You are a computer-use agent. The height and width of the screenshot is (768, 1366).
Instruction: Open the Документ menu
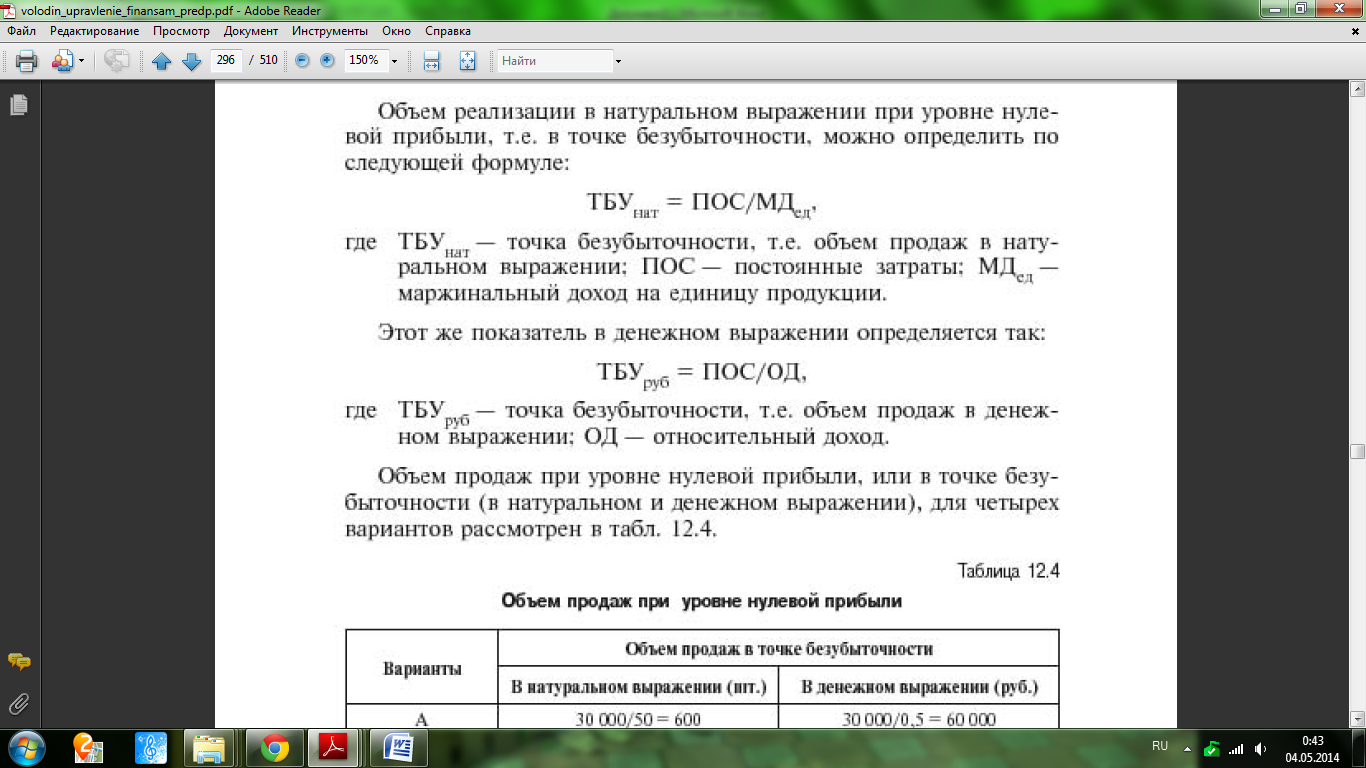pyautogui.click(x=251, y=31)
